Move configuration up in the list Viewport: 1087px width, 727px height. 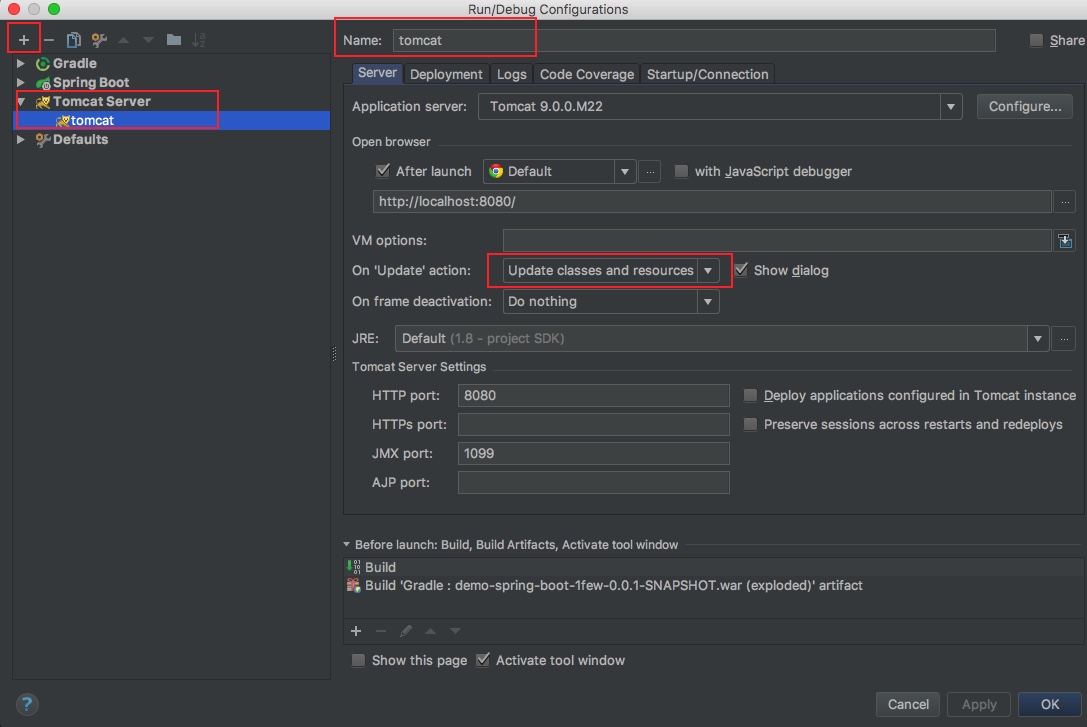click(123, 40)
